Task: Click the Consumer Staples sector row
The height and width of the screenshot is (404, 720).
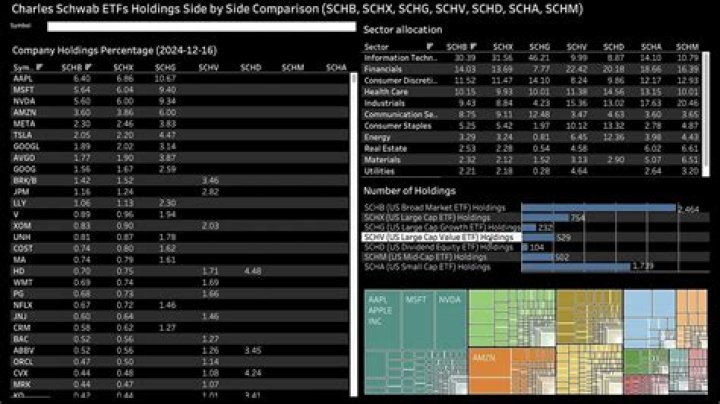Action: click(x=532, y=126)
